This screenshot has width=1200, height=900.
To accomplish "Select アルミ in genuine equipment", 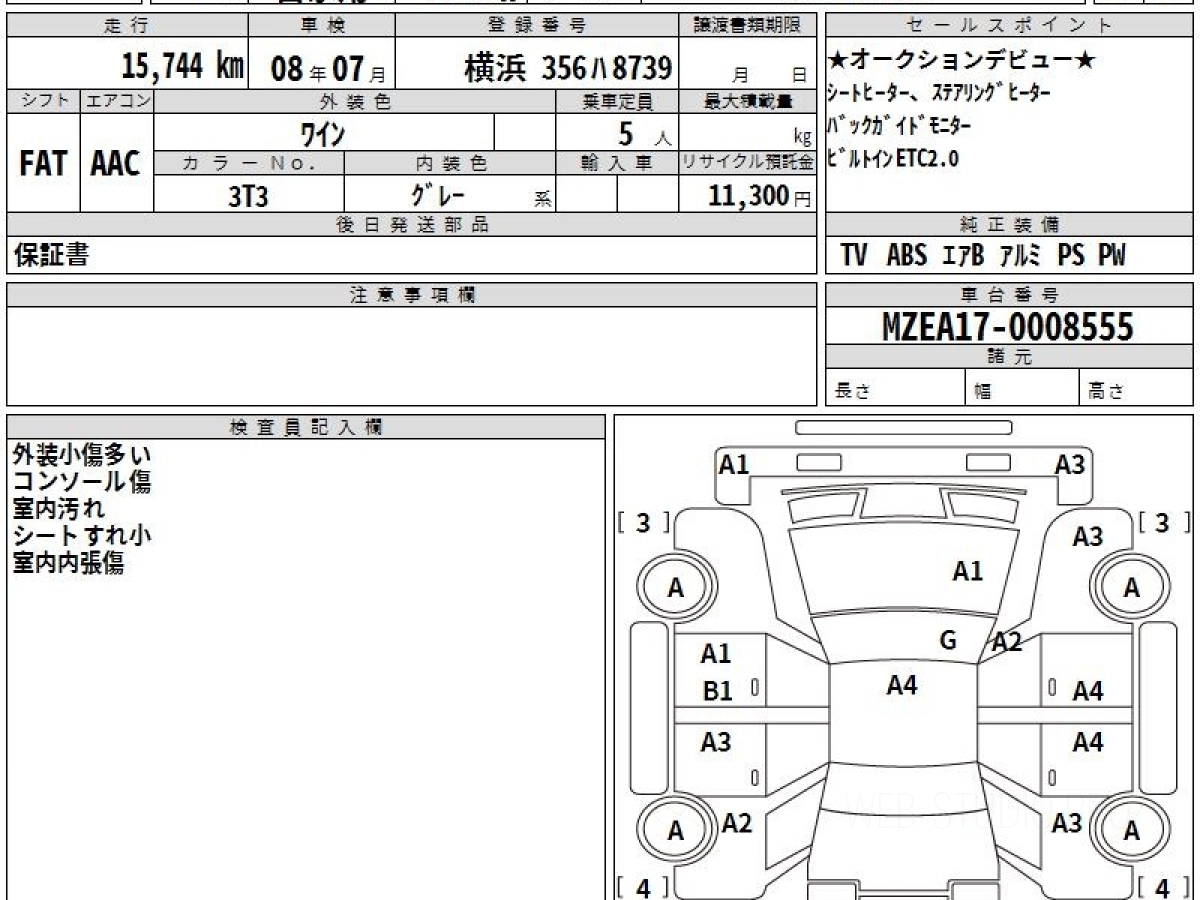I will pyautogui.click(x=1021, y=256).
